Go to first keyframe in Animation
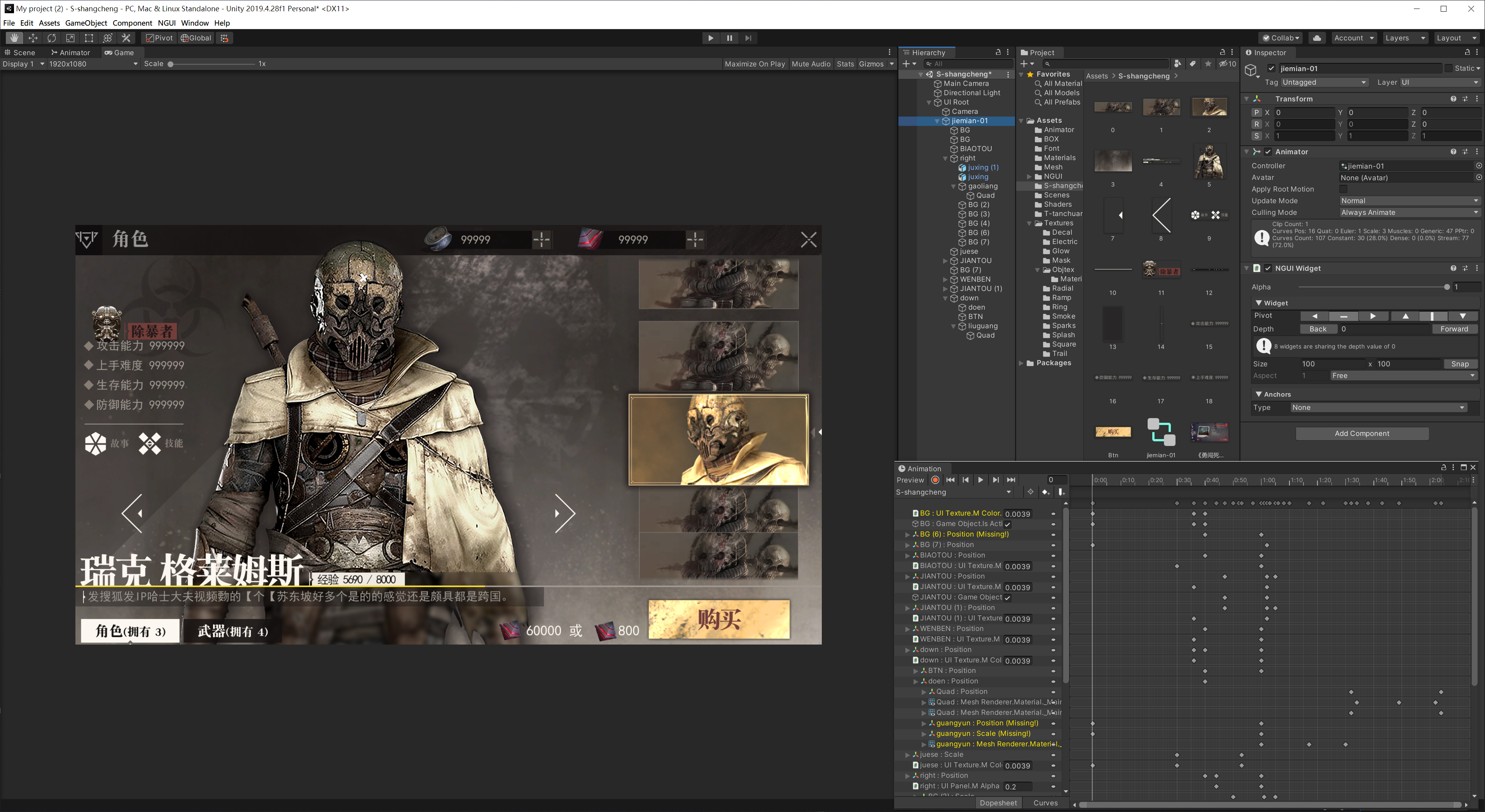The width and height of the screenshot is (1485, 812). [x=950, y=480]
